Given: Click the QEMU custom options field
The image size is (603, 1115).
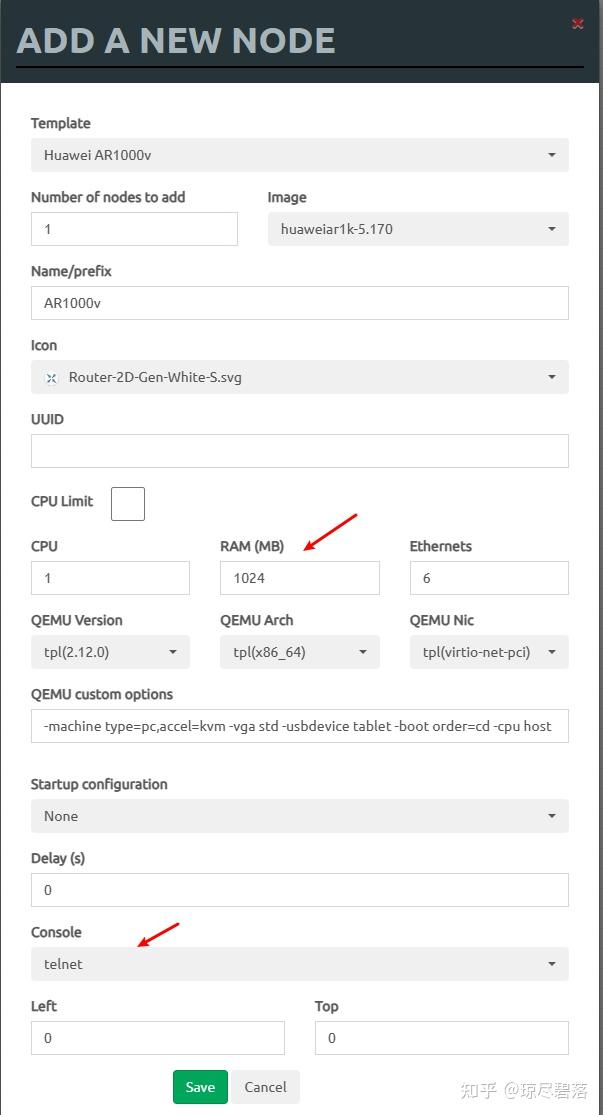Looking at the screenshot, I should coord(299,726).
